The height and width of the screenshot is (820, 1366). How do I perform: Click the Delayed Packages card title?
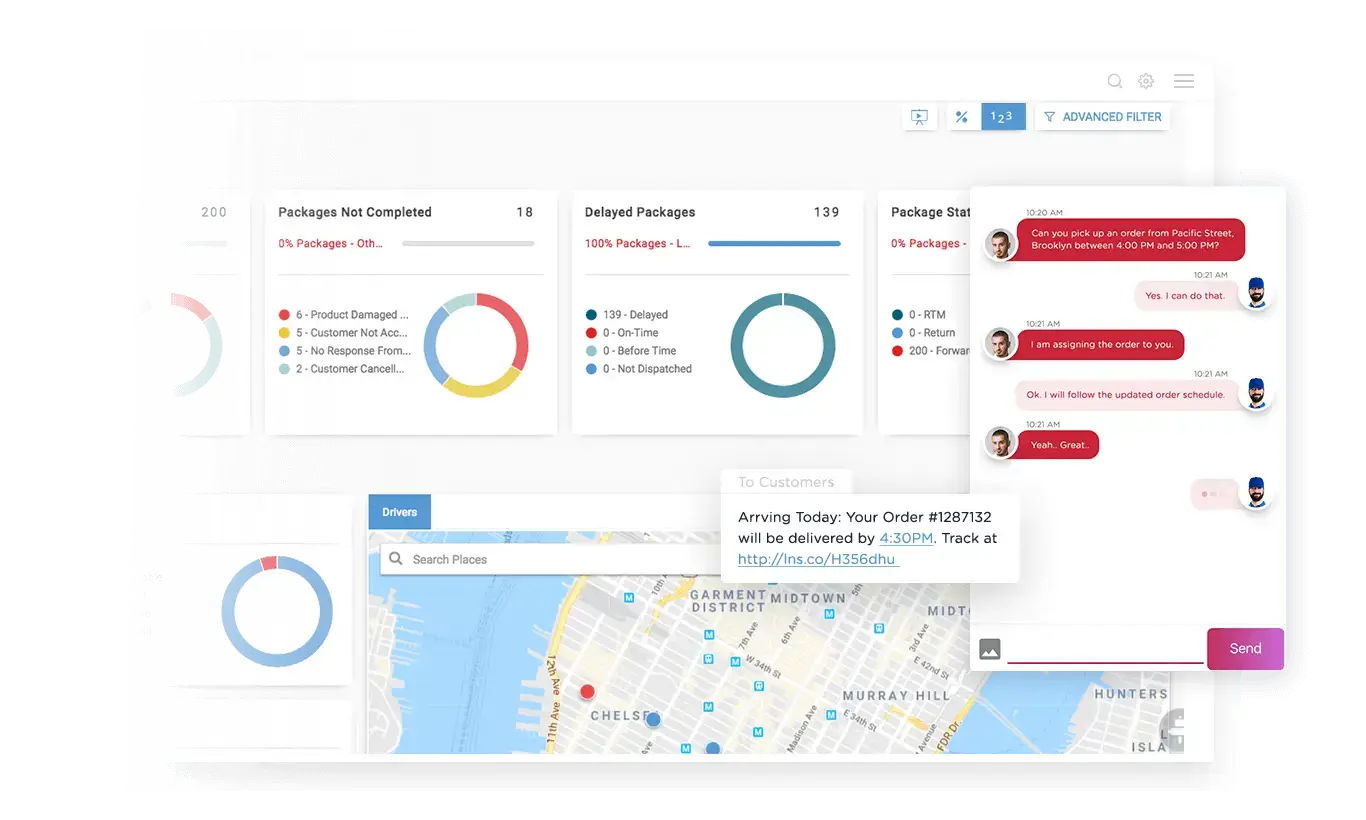point(640,212)
